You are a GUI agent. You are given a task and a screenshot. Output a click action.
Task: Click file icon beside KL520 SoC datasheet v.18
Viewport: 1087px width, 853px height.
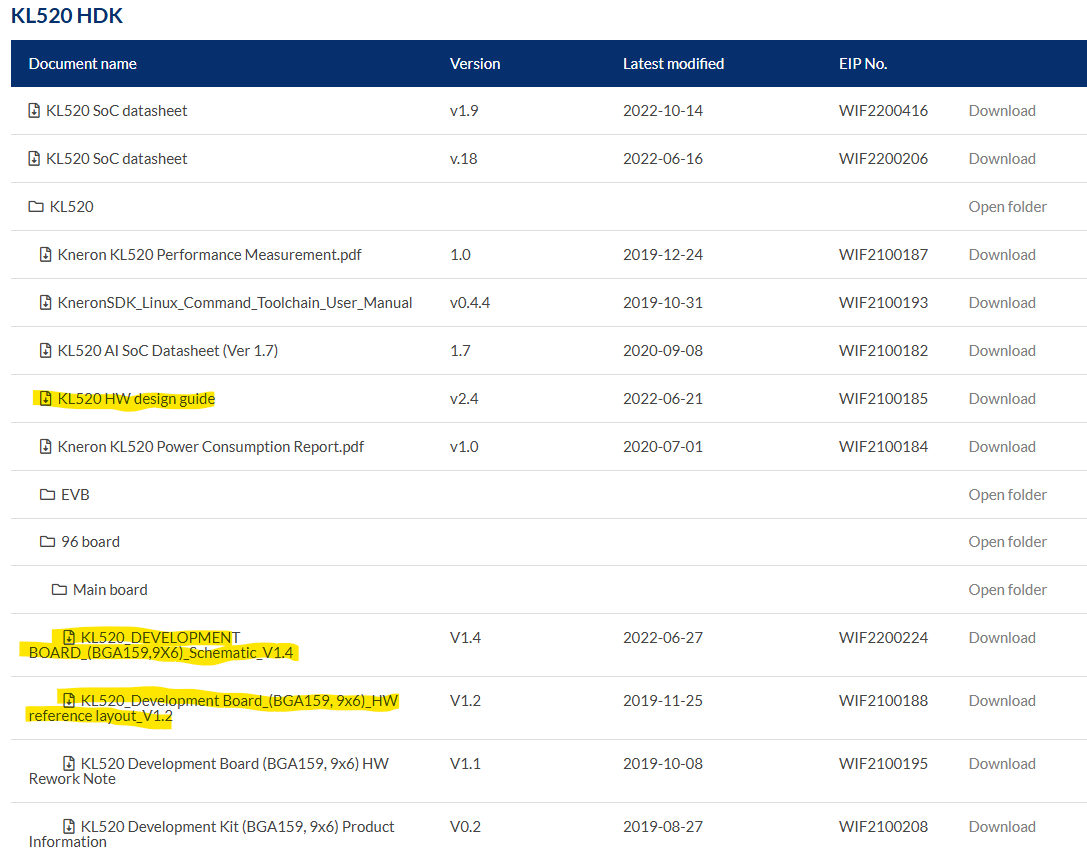34,158
